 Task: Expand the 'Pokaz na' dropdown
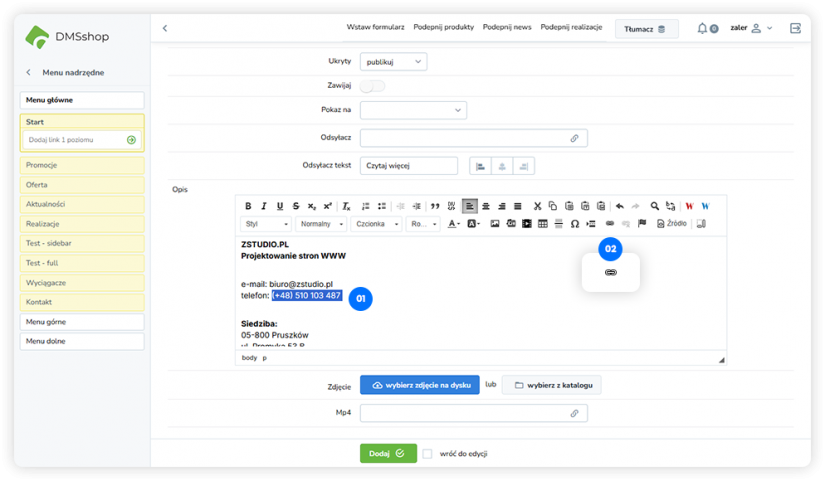point(413,110)
